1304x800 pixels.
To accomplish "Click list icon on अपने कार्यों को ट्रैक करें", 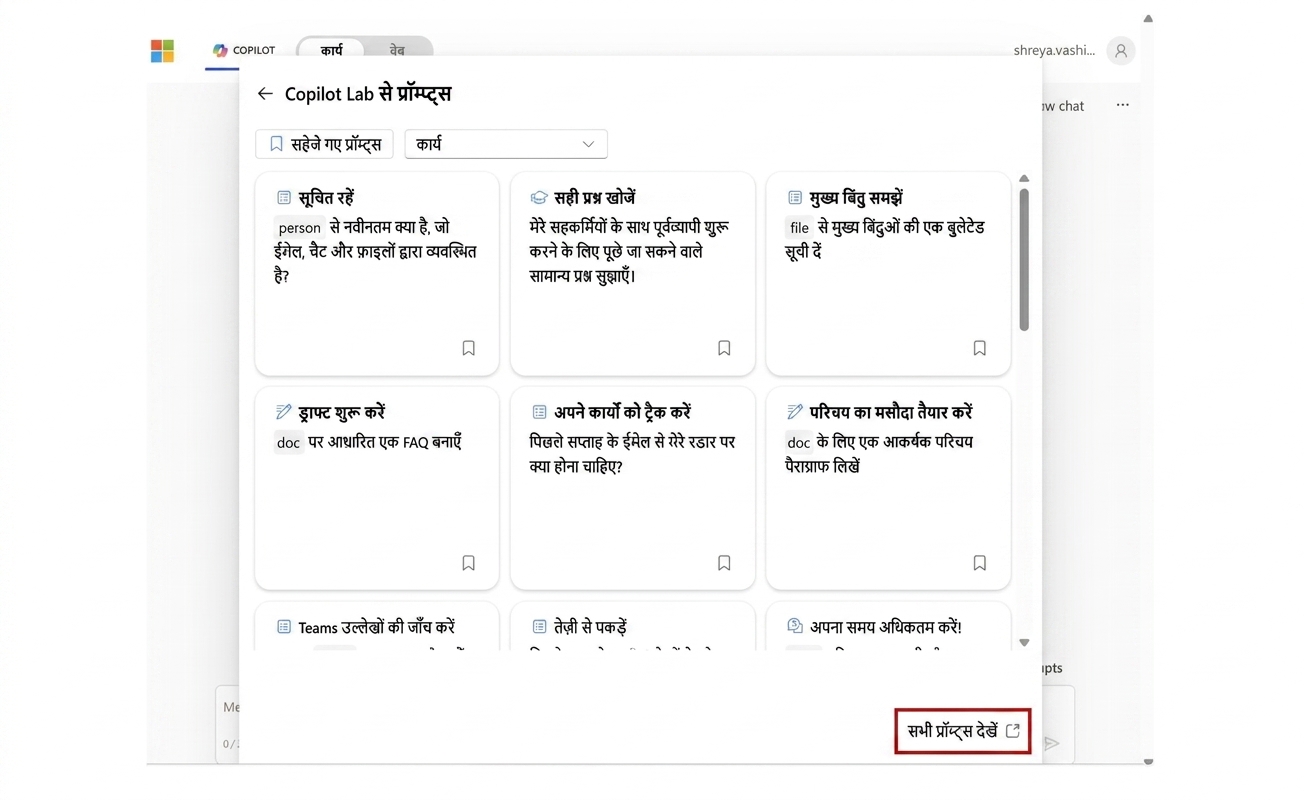I will [539, 412].
